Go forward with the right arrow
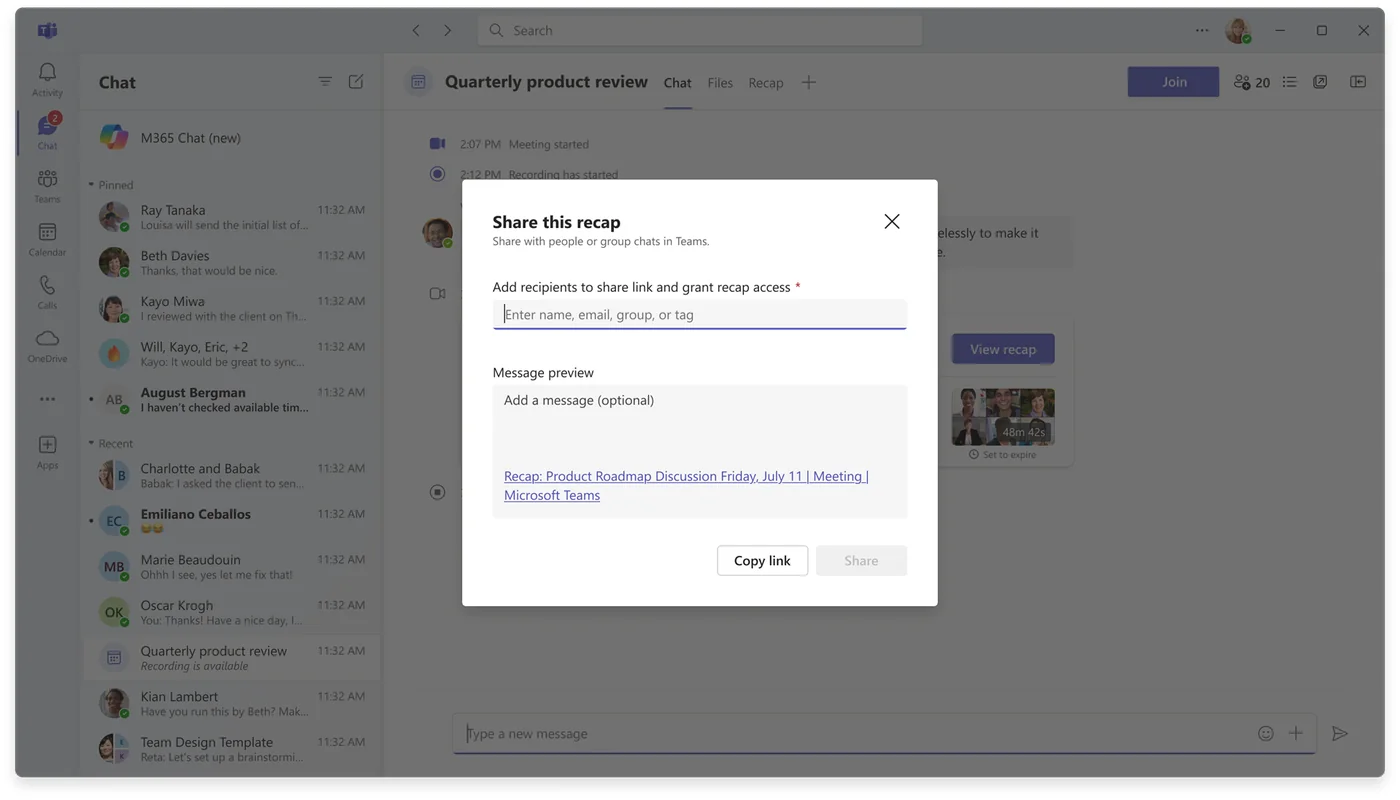The image size is (1400, 800). click(447, 30)
